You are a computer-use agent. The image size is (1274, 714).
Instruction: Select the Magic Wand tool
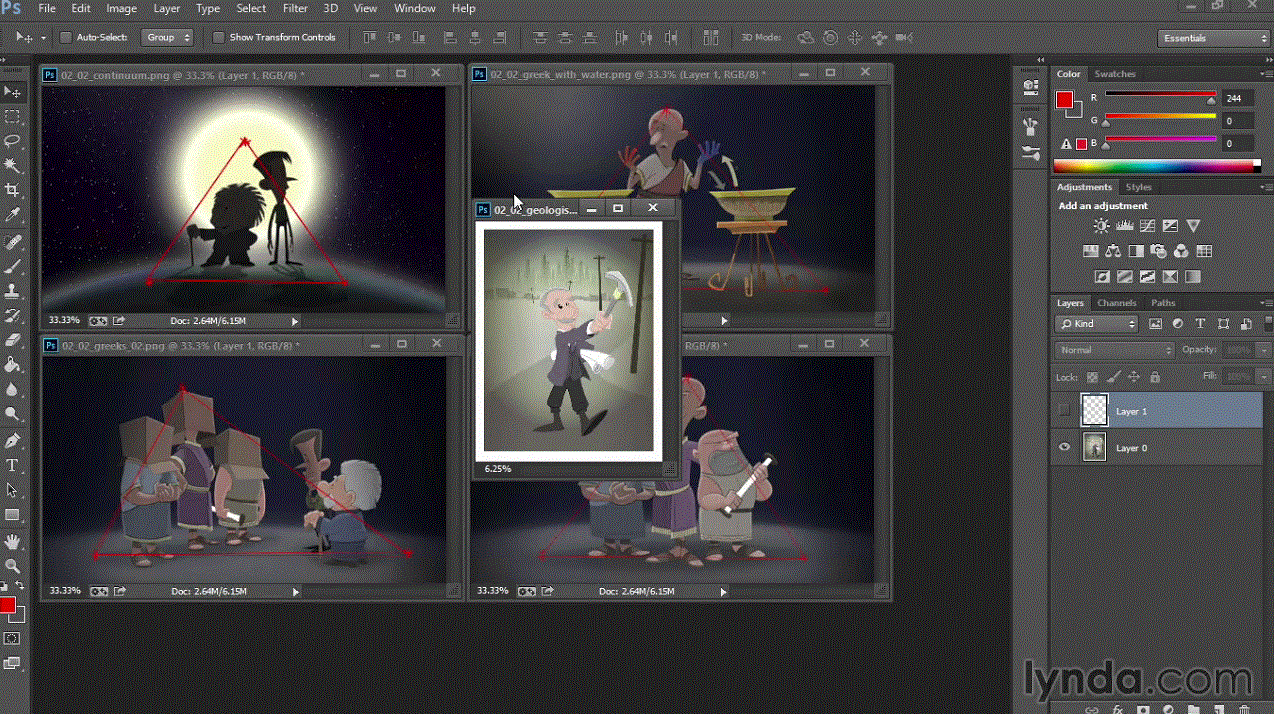[x=13, y=166]
